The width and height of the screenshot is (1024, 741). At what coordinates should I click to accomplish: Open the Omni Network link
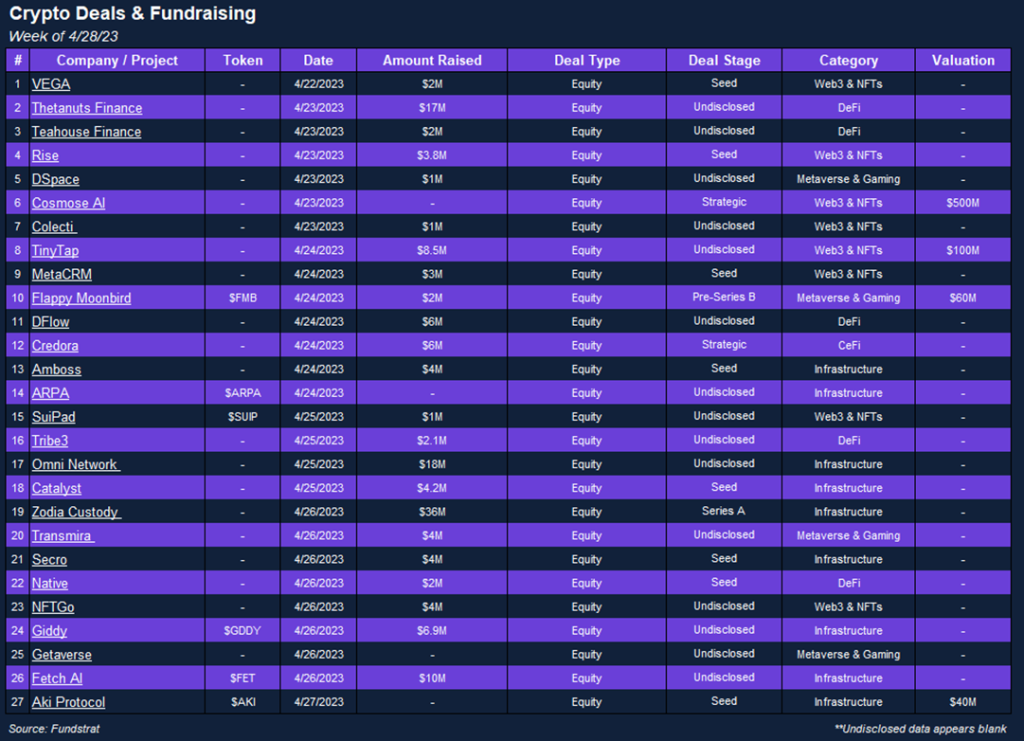76,465
